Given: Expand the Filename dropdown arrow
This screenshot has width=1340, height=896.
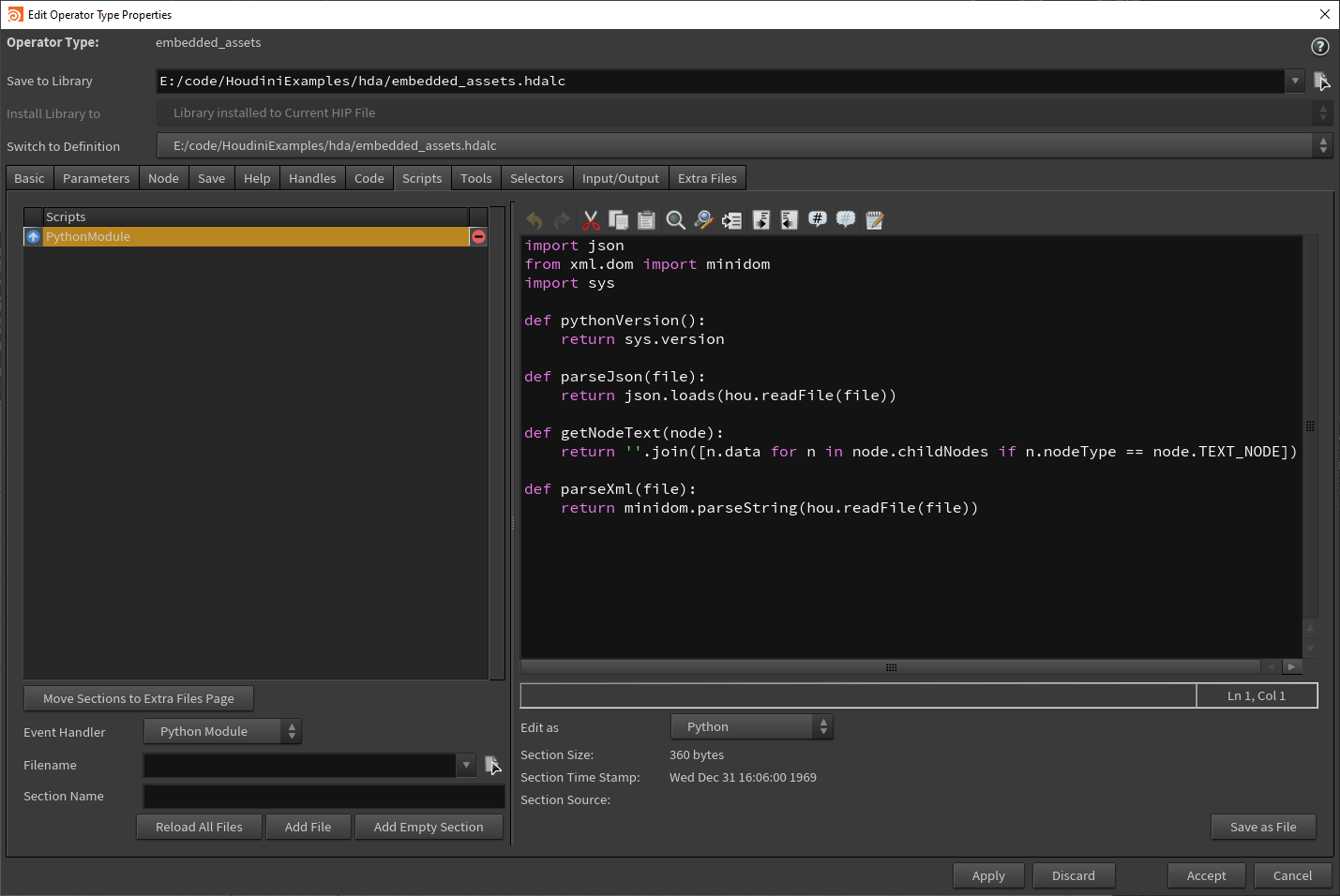Looking at the screenshot, I should click(x=466, y=765).
